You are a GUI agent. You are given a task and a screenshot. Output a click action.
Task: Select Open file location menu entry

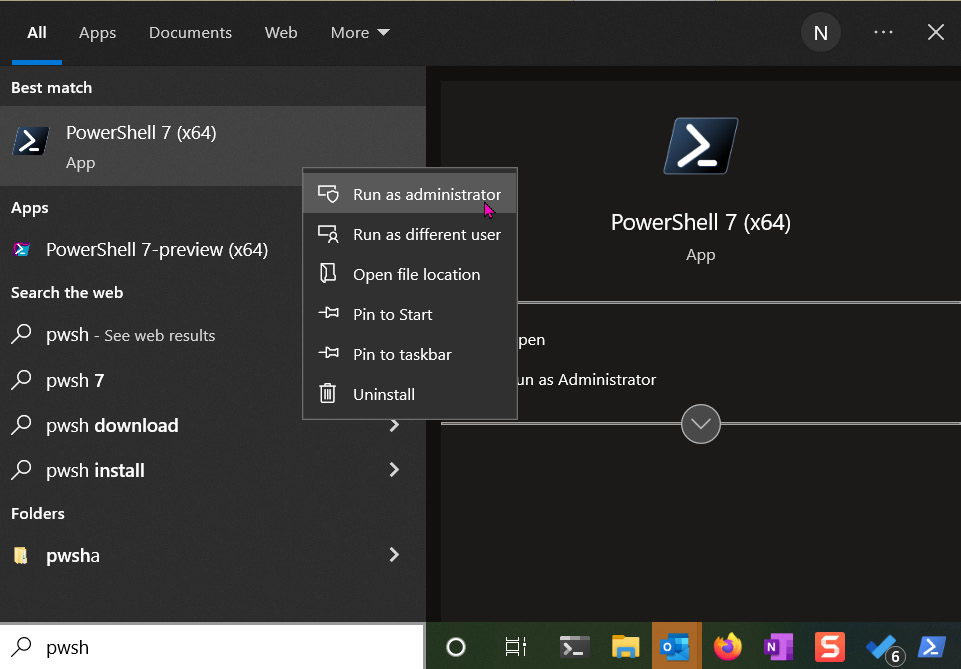point(410,274)
